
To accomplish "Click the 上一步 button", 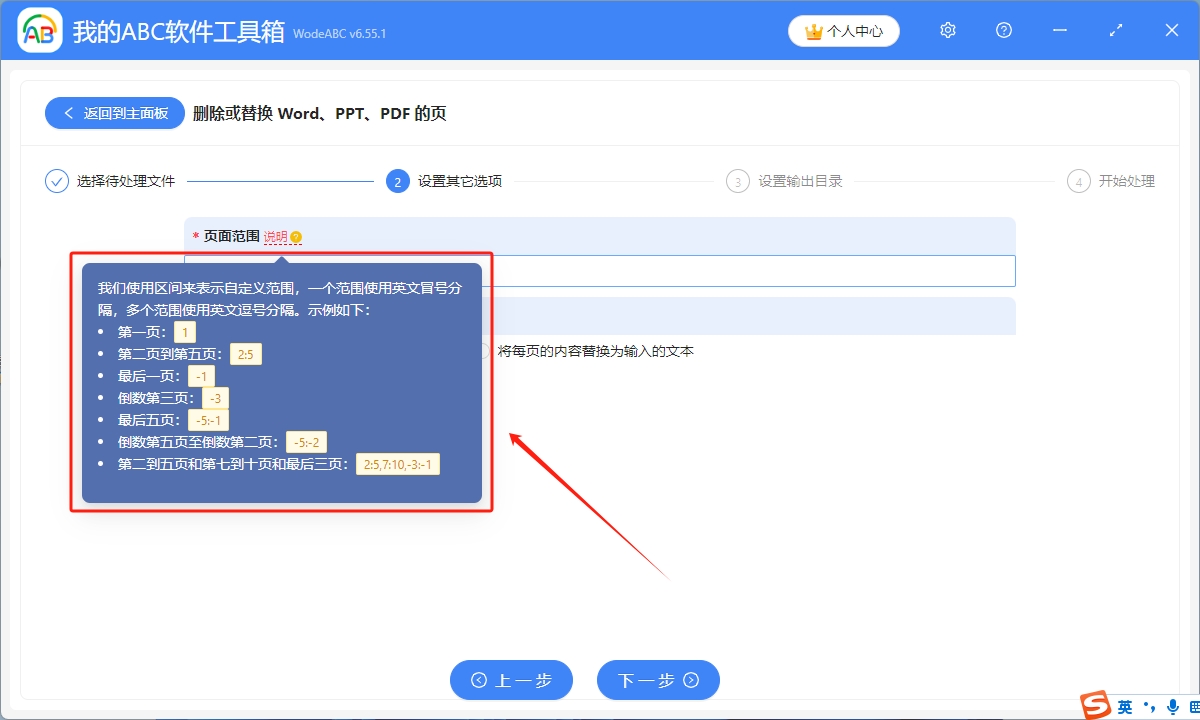I will [x=511, y=680].
